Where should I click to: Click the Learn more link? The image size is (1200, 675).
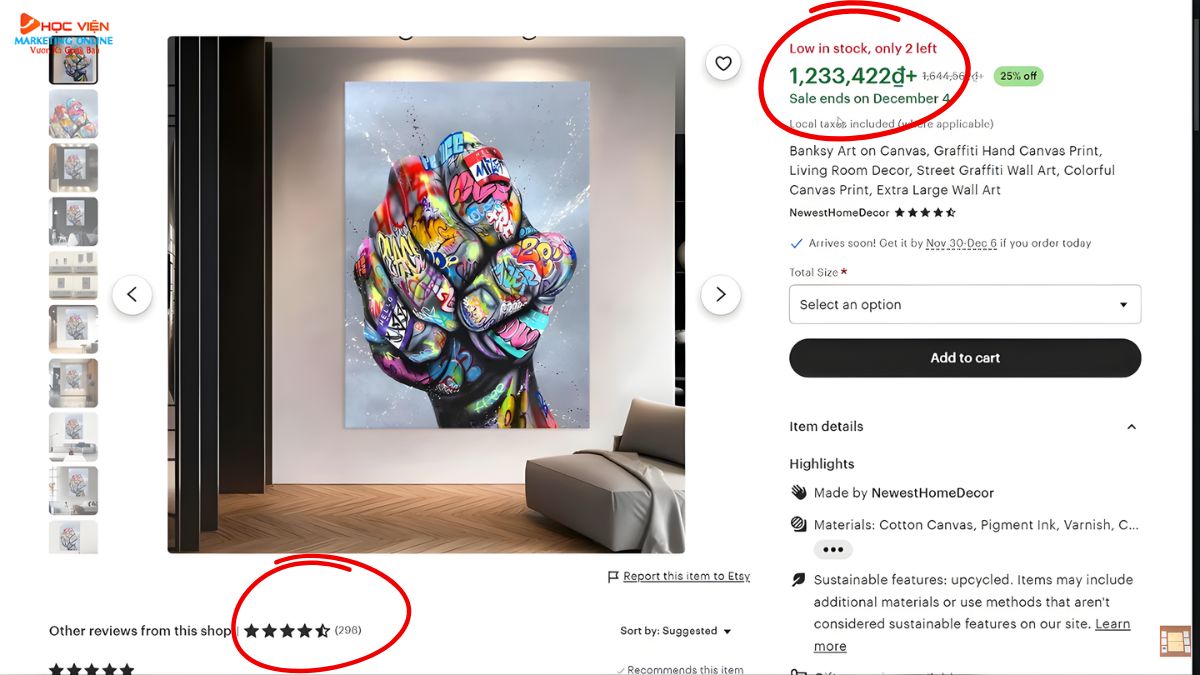(1112, 624)
